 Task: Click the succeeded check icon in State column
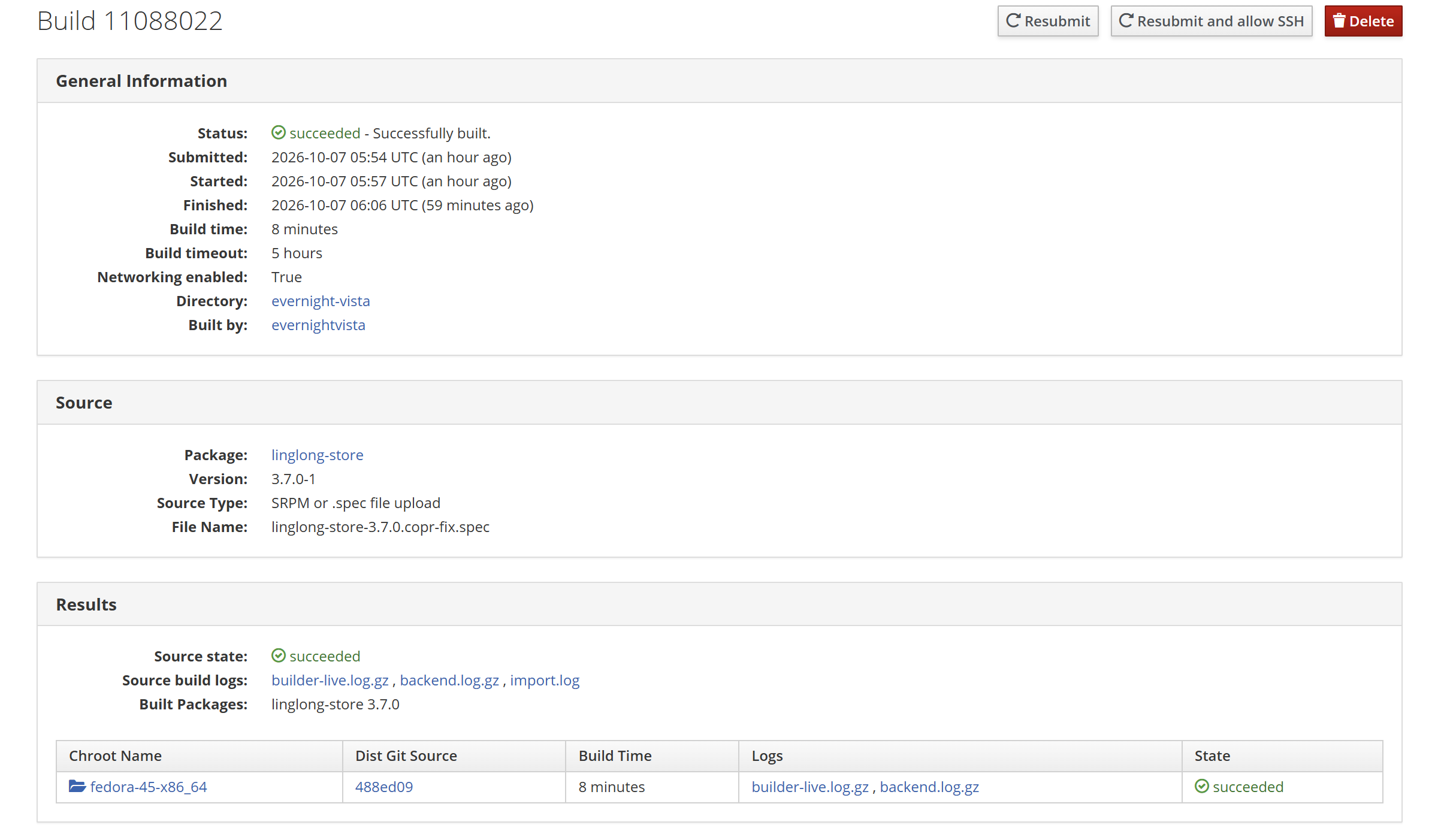[1201, 786]
